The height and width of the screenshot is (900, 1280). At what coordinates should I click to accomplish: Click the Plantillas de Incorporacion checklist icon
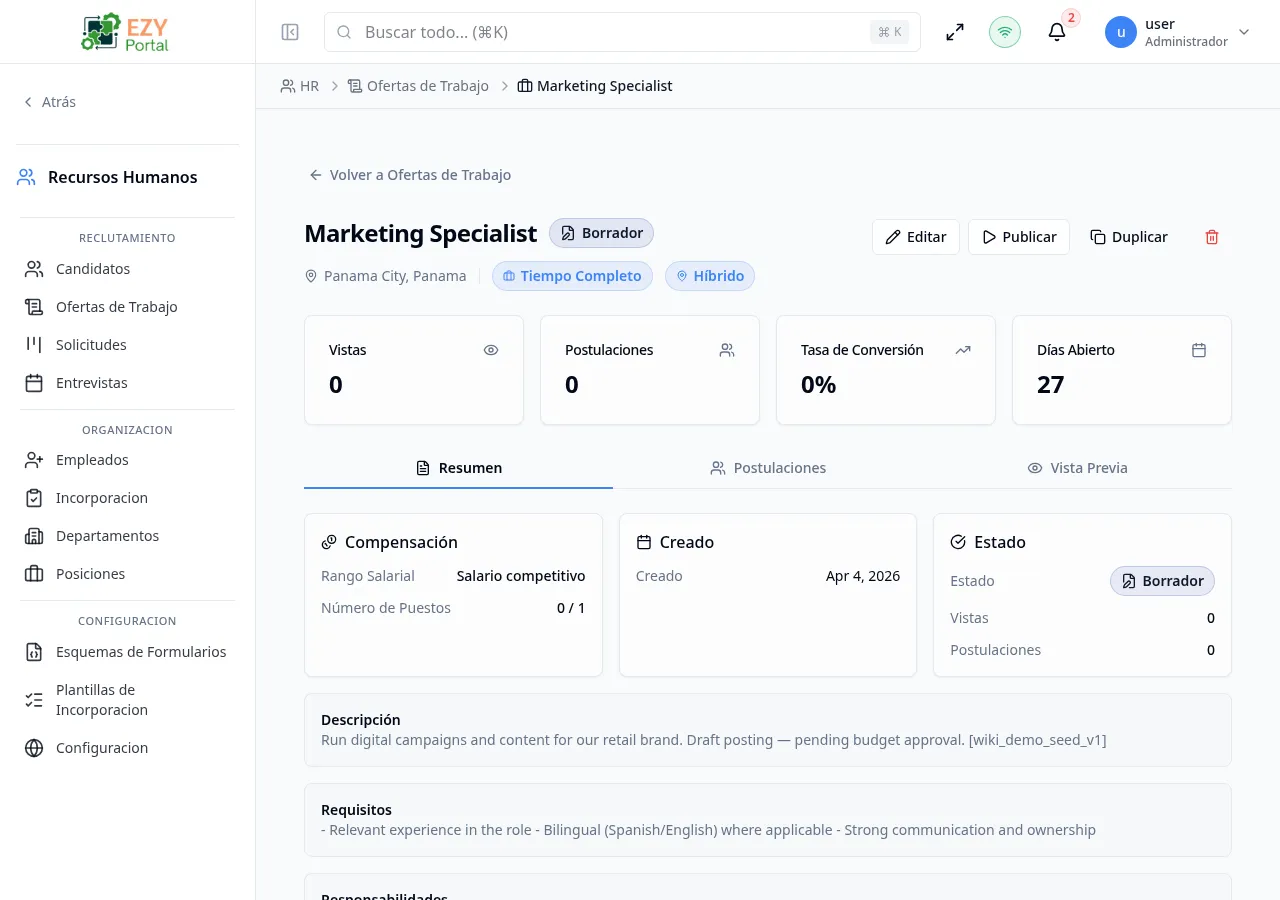click(34, 700)
